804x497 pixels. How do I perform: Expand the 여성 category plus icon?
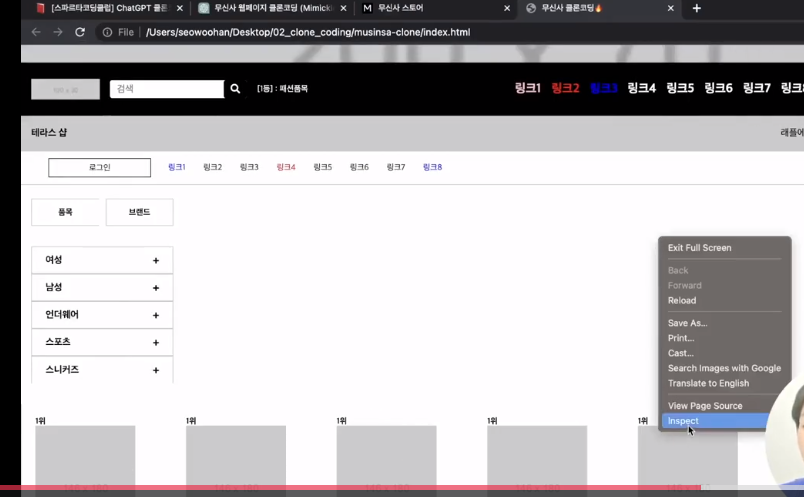tap(156, 261)
